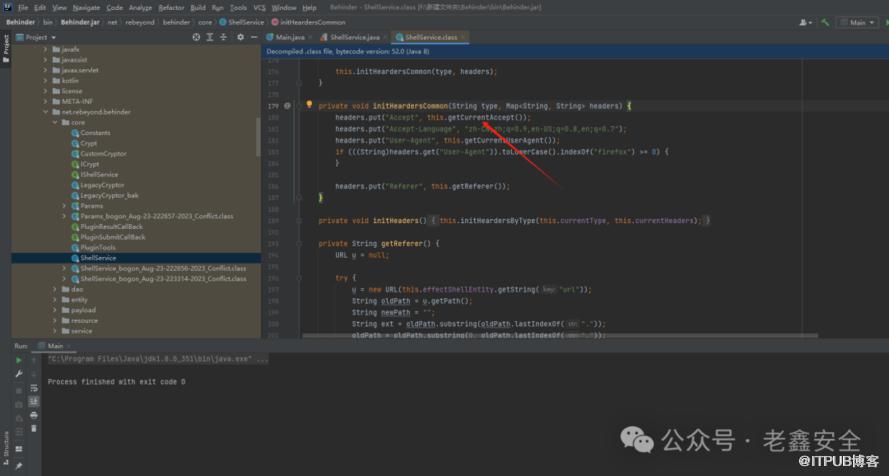Viewport: 889px width, 476px height.
Task: Hide the Project tool window with minus icon
Action: point(253,37)
